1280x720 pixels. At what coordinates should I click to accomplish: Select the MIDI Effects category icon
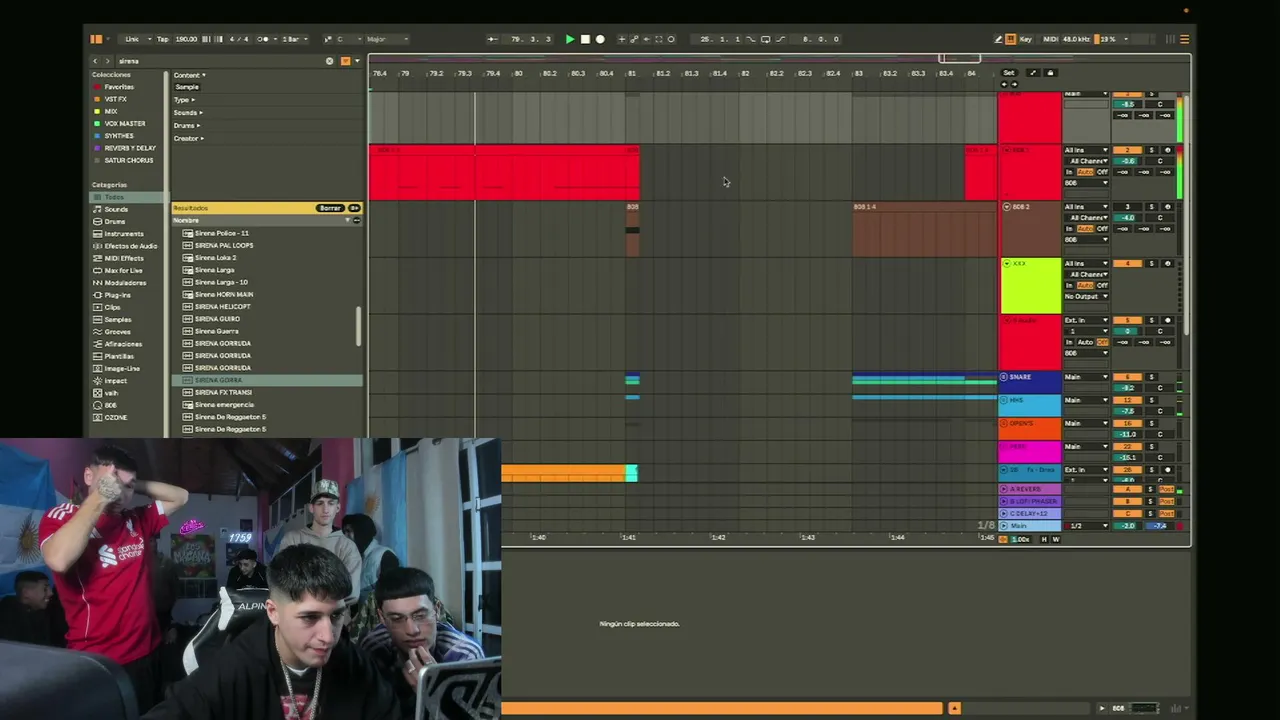click(97, 258)
